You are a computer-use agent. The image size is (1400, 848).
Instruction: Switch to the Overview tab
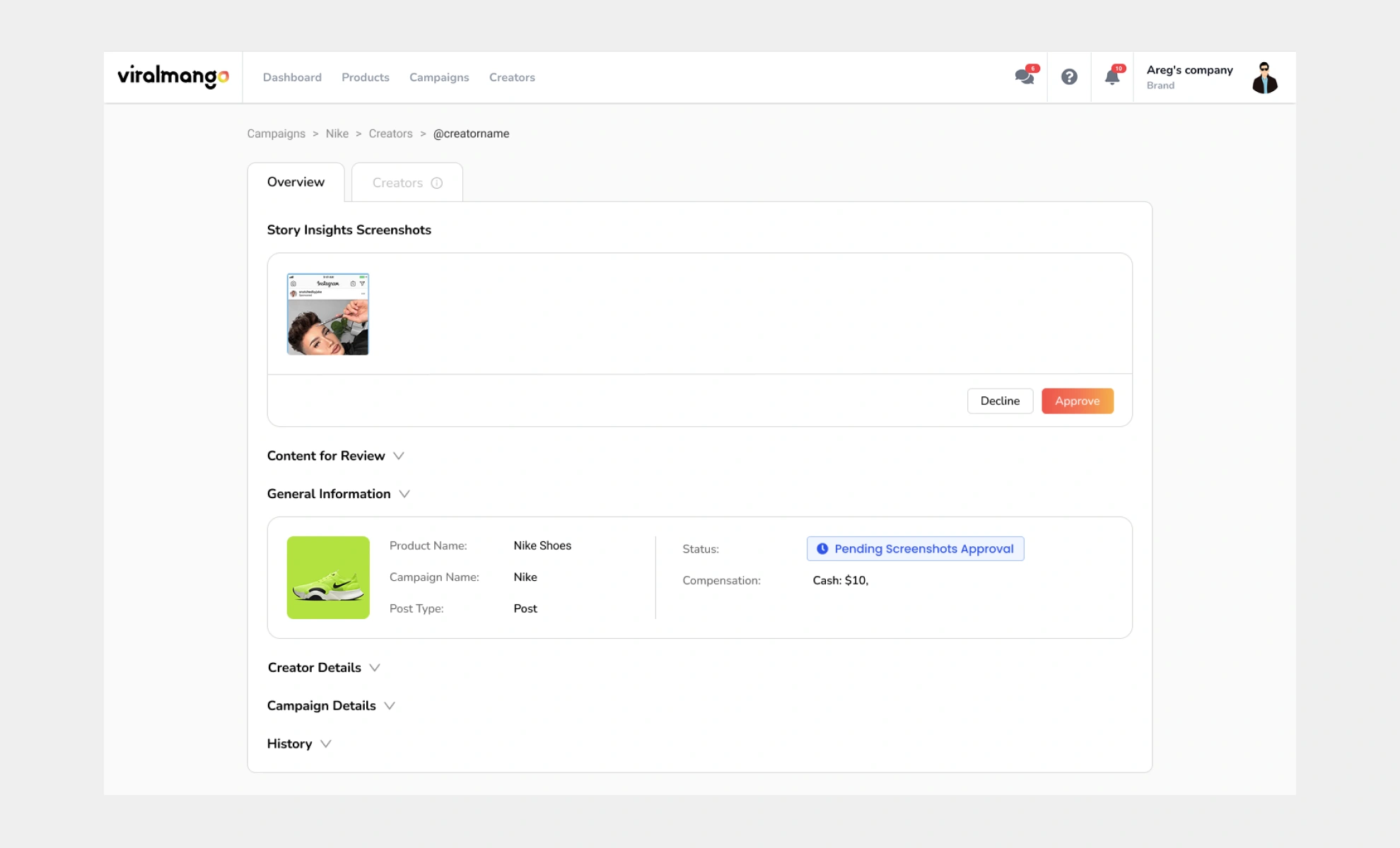tap(296, 182)
